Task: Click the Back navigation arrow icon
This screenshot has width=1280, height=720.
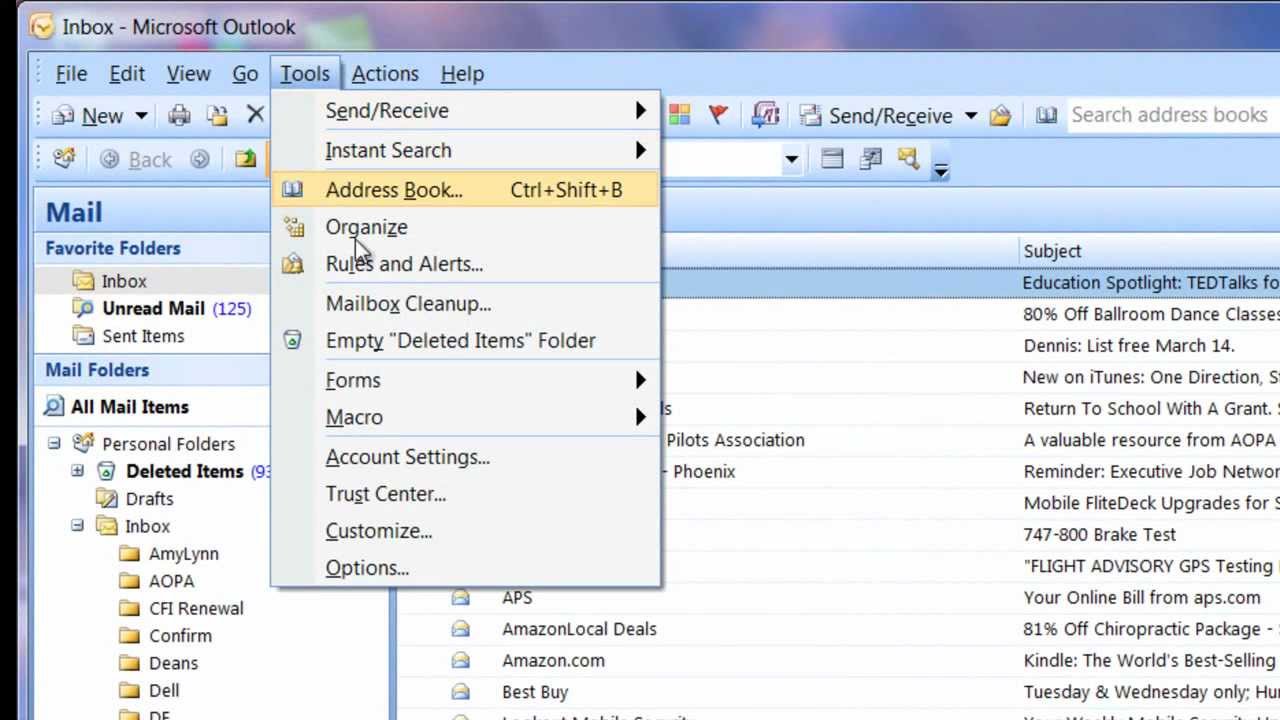Action: [x=109, y=160]
